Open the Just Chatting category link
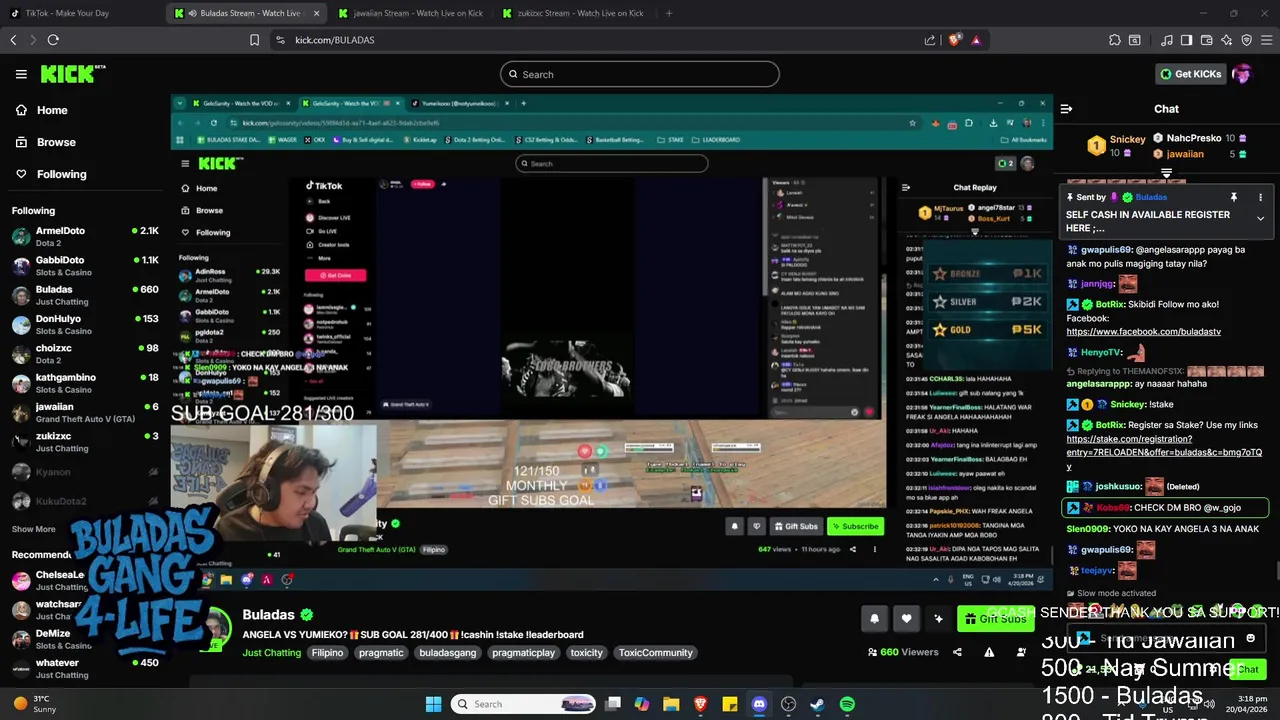Screen dimensions: 1280x720 [x=271, y=653]
